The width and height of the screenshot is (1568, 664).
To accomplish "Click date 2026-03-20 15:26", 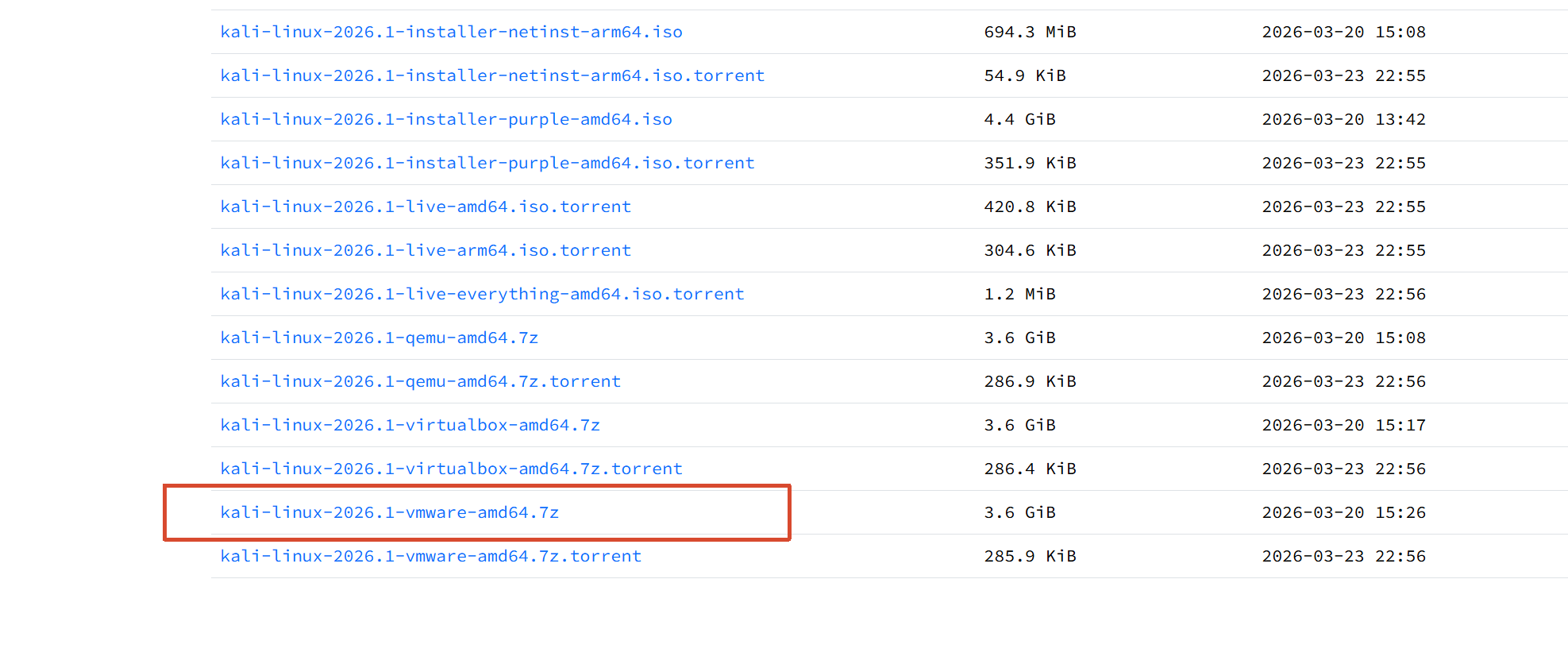I will (x=1343, y=512).
